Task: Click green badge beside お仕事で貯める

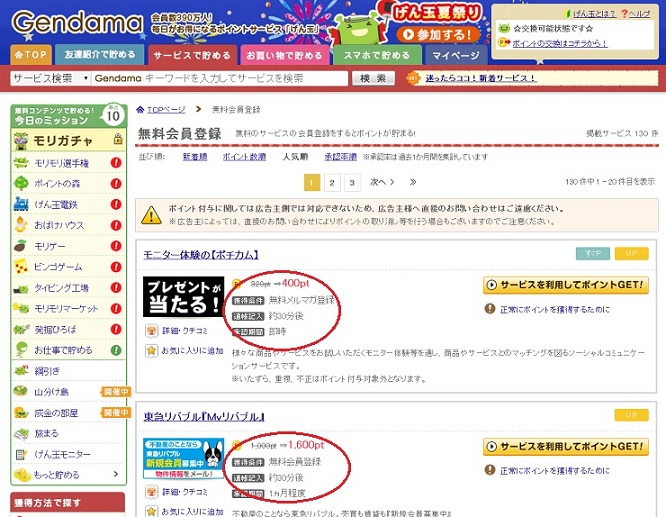Action: tap(116, 350)
